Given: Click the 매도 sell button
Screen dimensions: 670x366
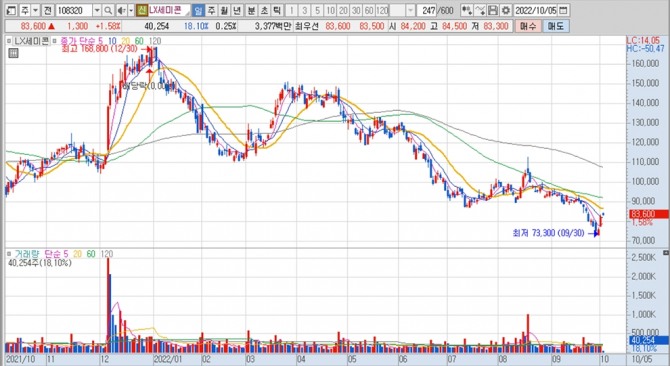Looking at the screenshot, I should tap(555, 26).
